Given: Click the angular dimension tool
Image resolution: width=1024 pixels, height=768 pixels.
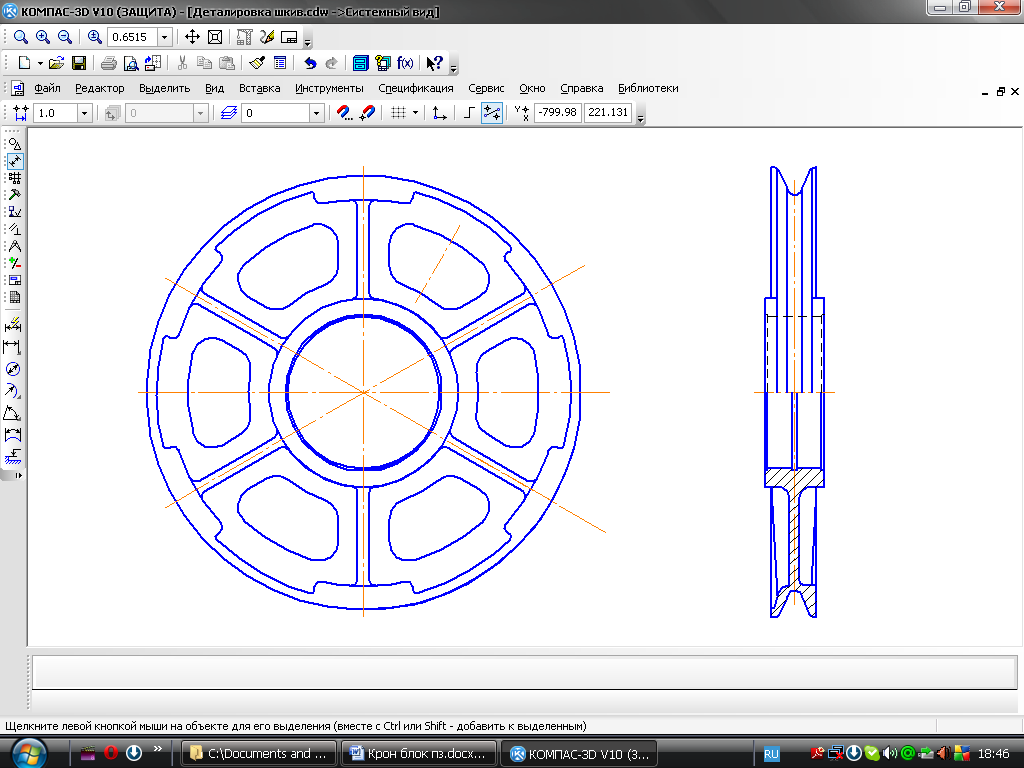Looking at the screenshot, I should tap(14, 413).
